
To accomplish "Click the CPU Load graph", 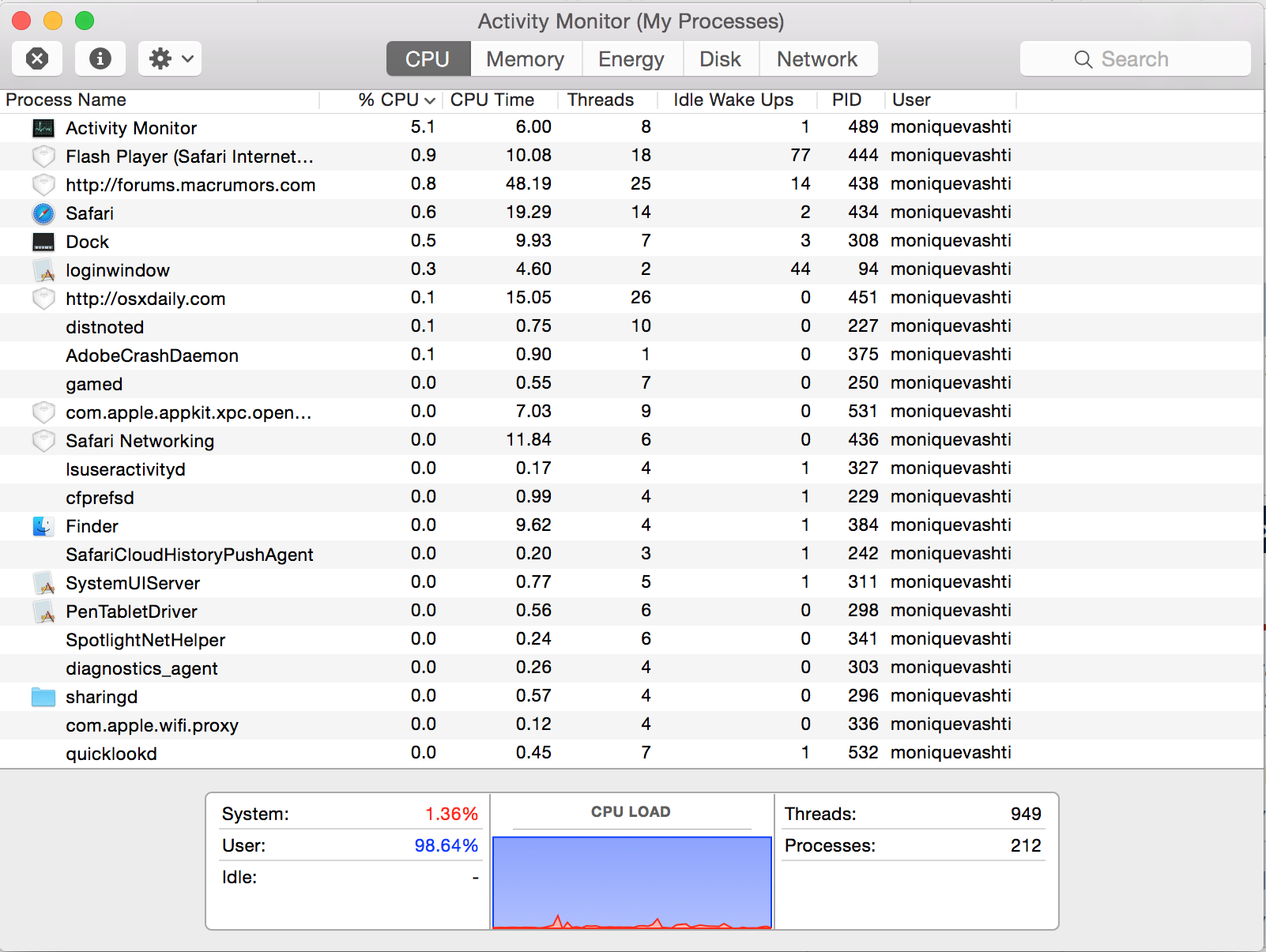I will 631,882.
